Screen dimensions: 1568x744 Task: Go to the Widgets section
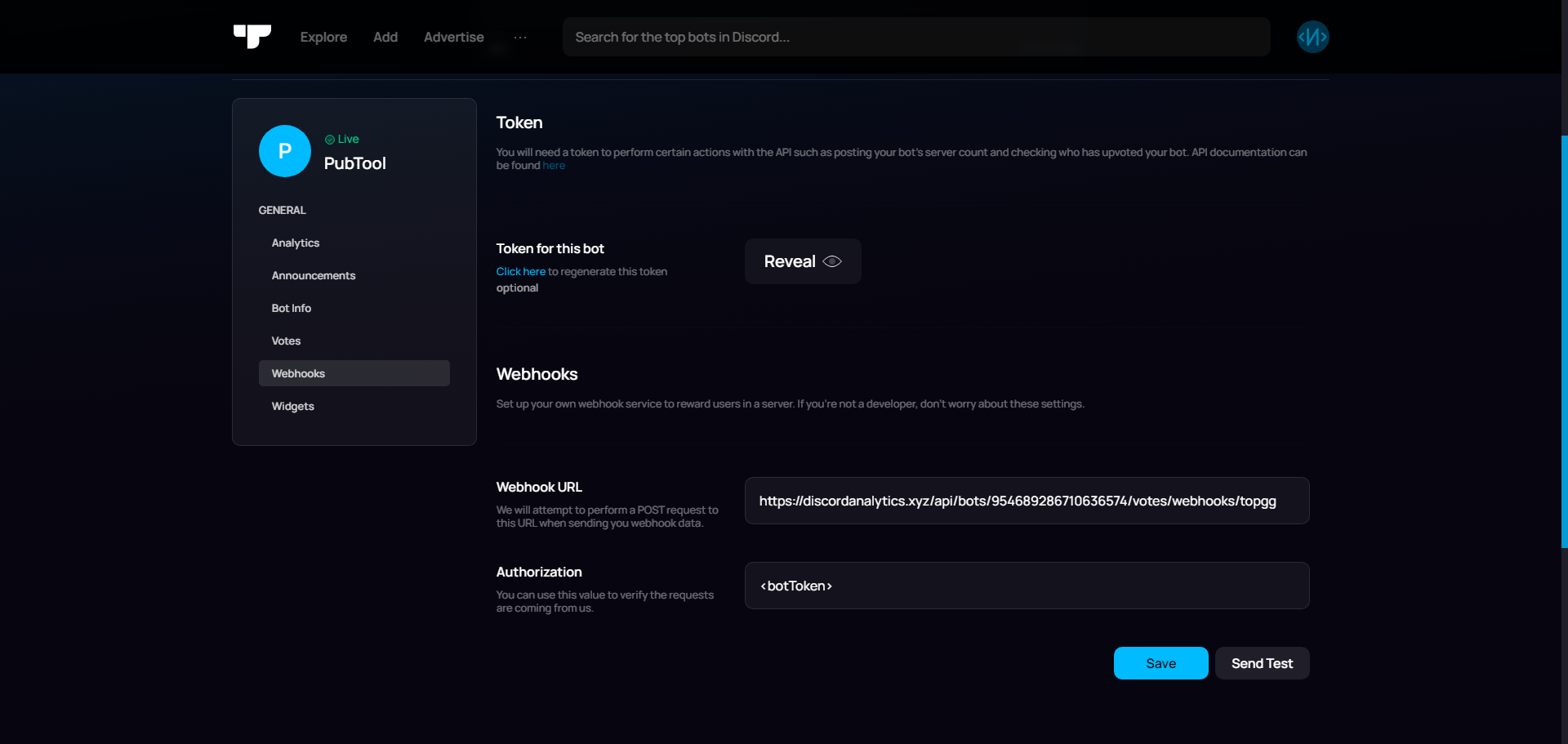click(x=293, y=407)
